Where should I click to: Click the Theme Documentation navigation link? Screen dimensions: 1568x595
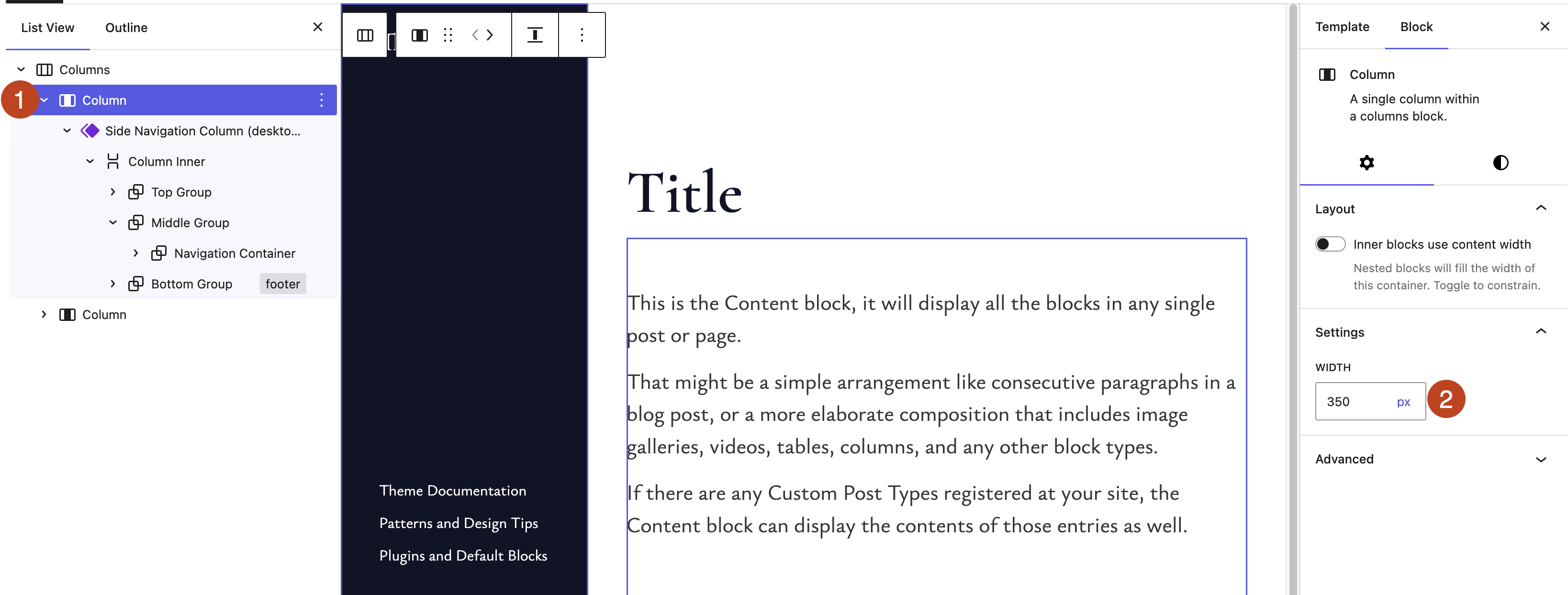pos(452,491)
